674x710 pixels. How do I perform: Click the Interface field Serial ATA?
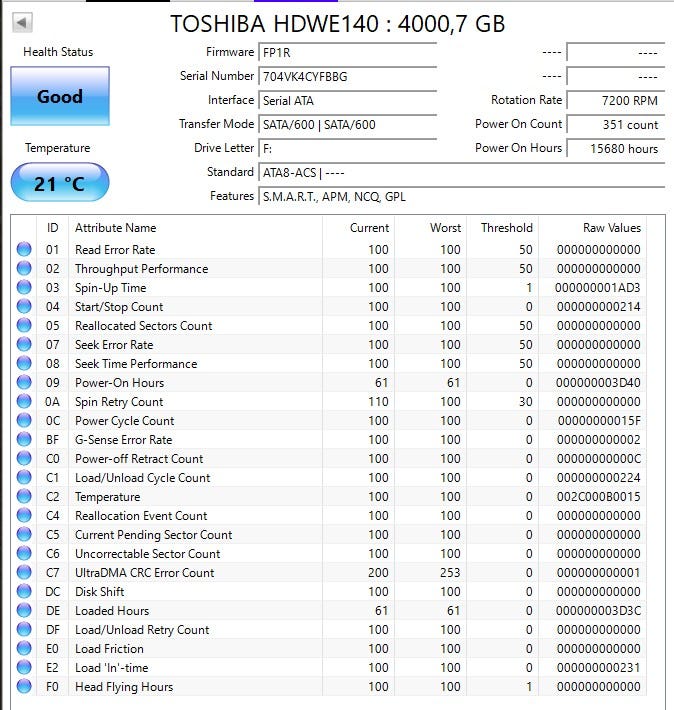tap(347, 101)
